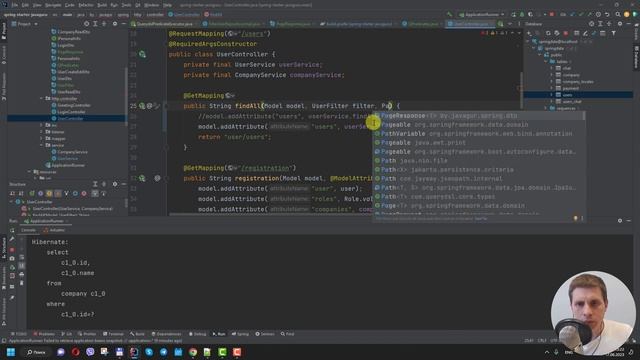The image size is (640, 360).
Task: Collapse the http.controller package node
Action: pos(41,98)
